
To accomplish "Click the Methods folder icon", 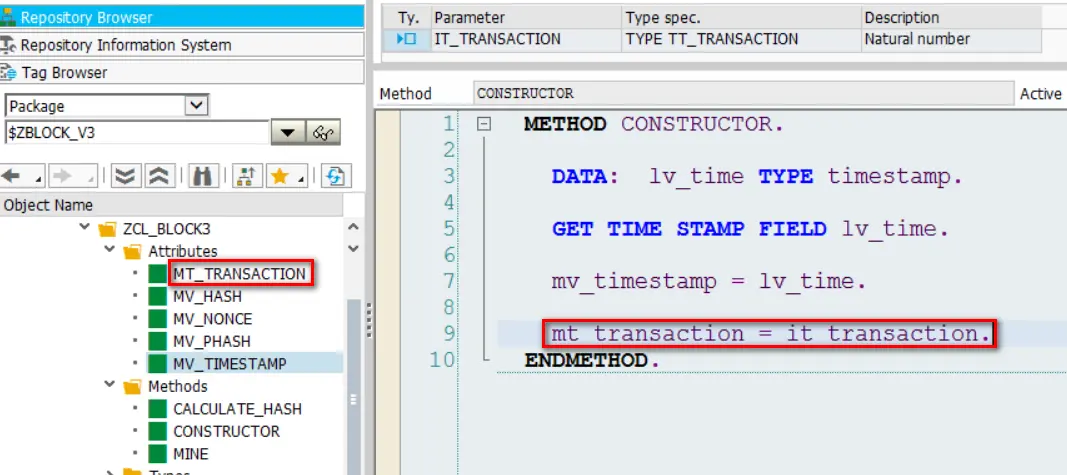I will [x=132, y=386].
